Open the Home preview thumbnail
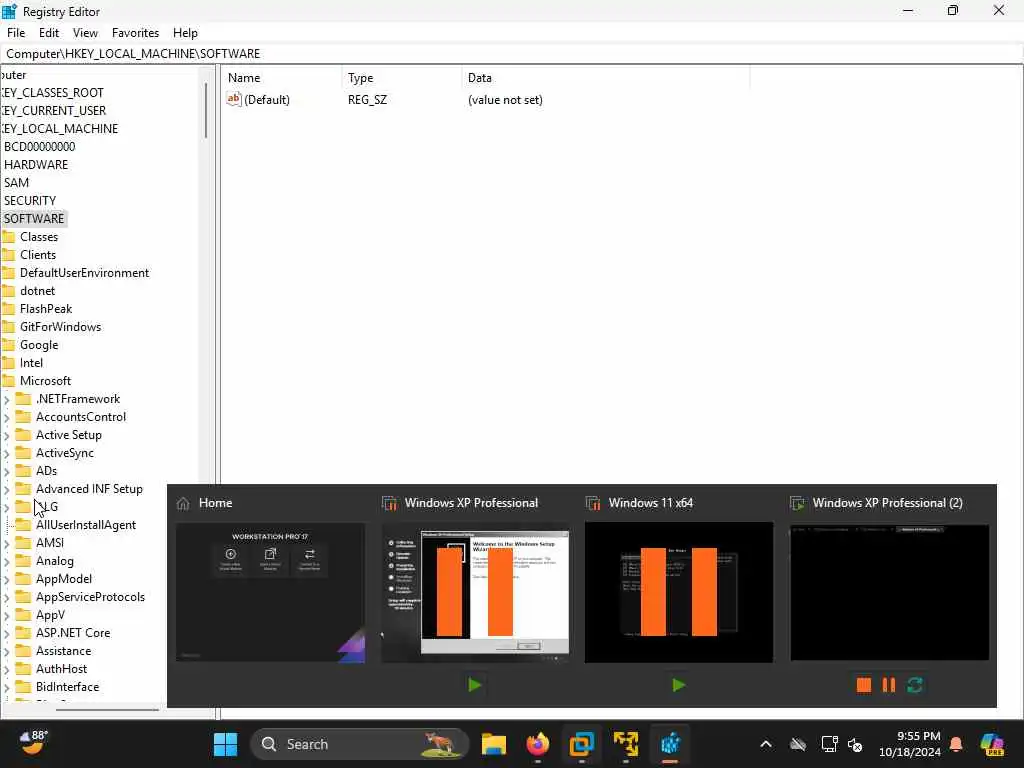Viewport: 1024px width, 768px height. (x=270, y=592)
